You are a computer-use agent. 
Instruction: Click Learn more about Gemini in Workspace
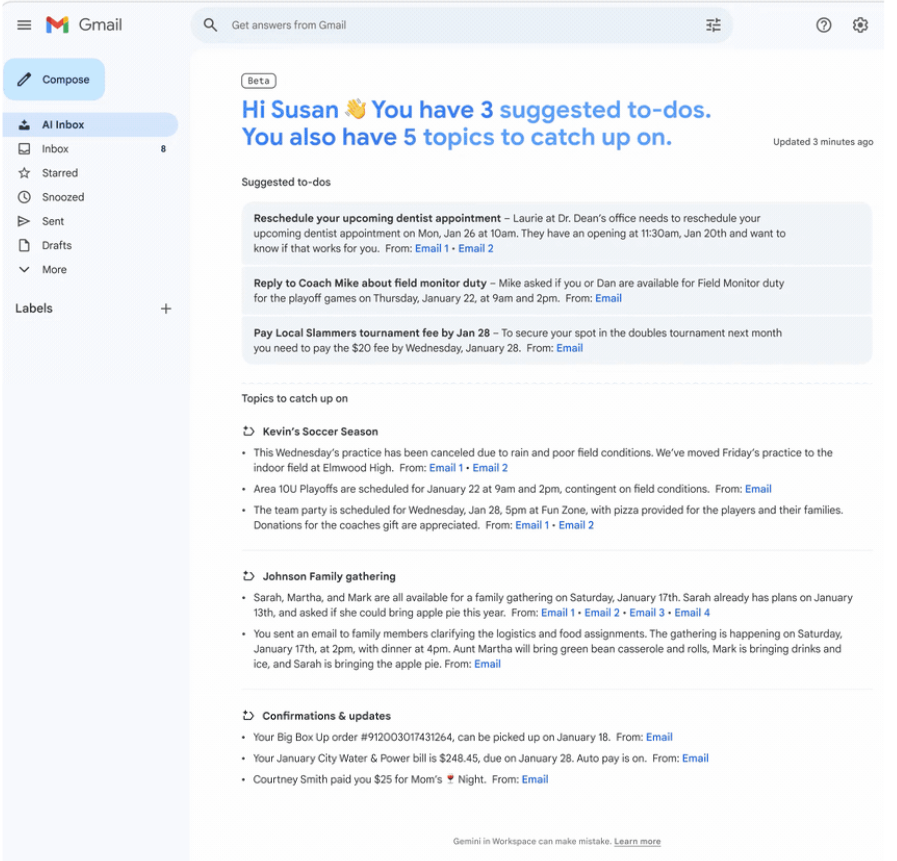pos(637,842)
